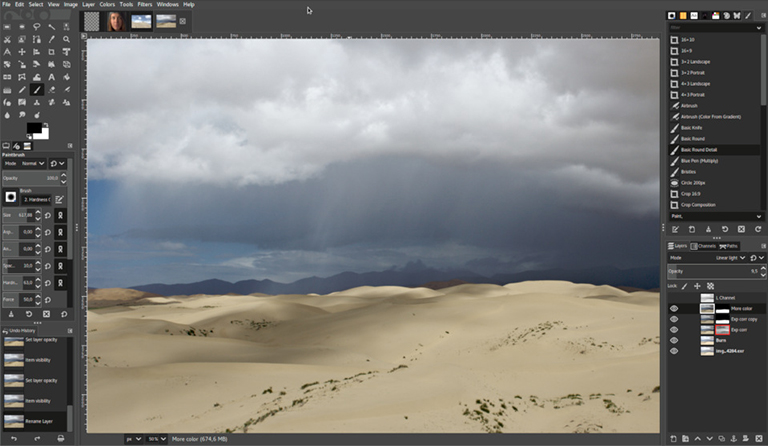
Task: Toggle visibility of Exp corr copy layer
Action: [x=674, y=319]
